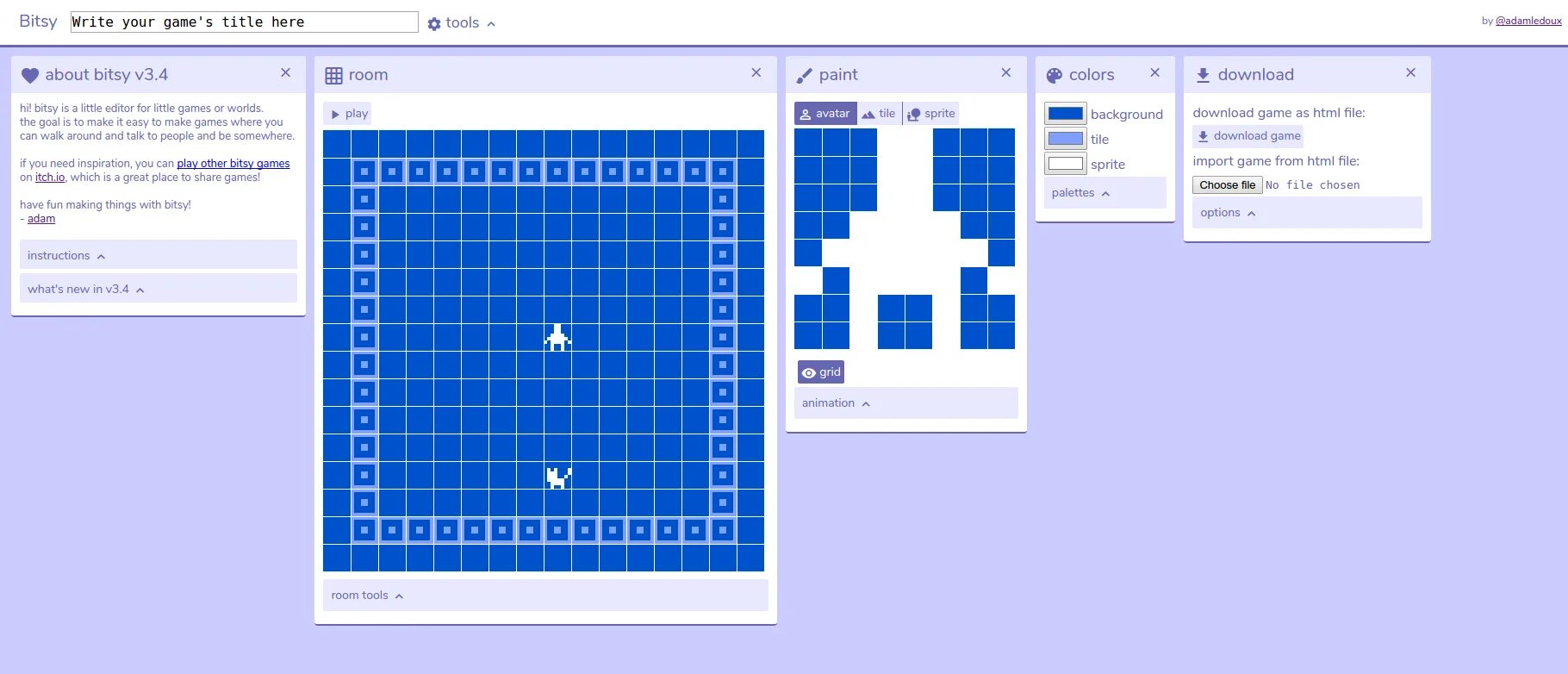
Task: Click the heart icon in about panel
Action: pos(30,76)
